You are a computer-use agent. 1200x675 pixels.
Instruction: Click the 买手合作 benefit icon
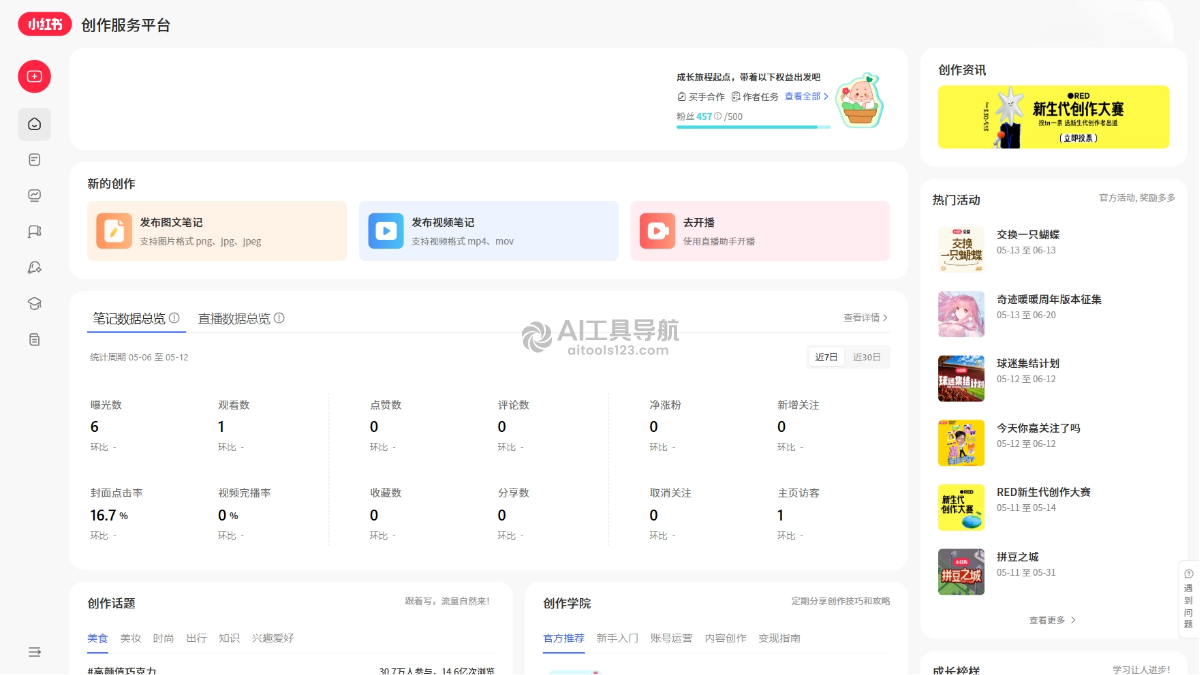[682, 97]
